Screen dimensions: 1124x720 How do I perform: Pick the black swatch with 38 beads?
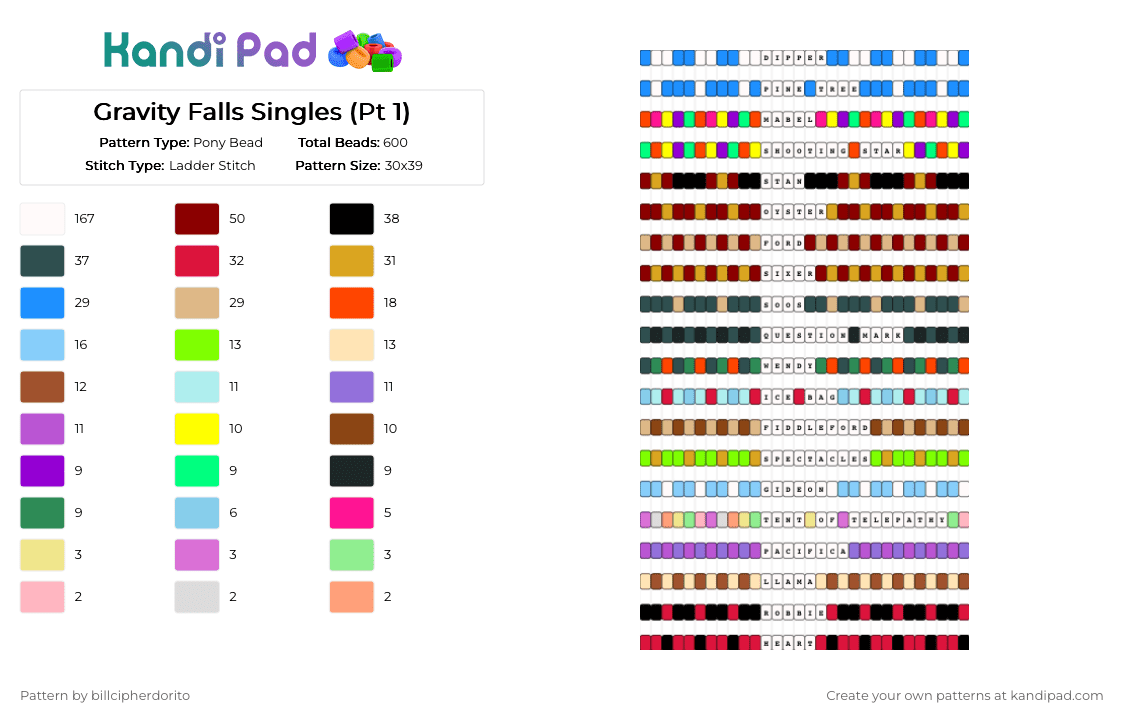point(351,219)
